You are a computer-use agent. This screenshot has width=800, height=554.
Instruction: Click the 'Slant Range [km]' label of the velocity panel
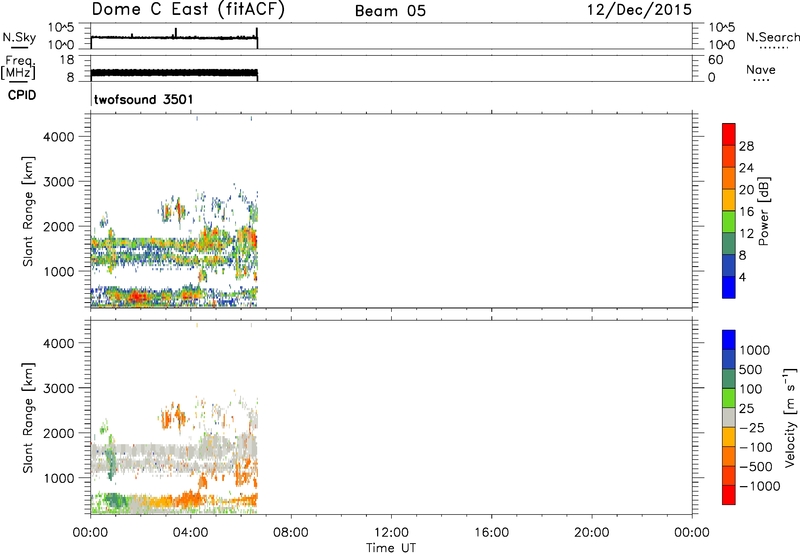click(x=28, y=417)
